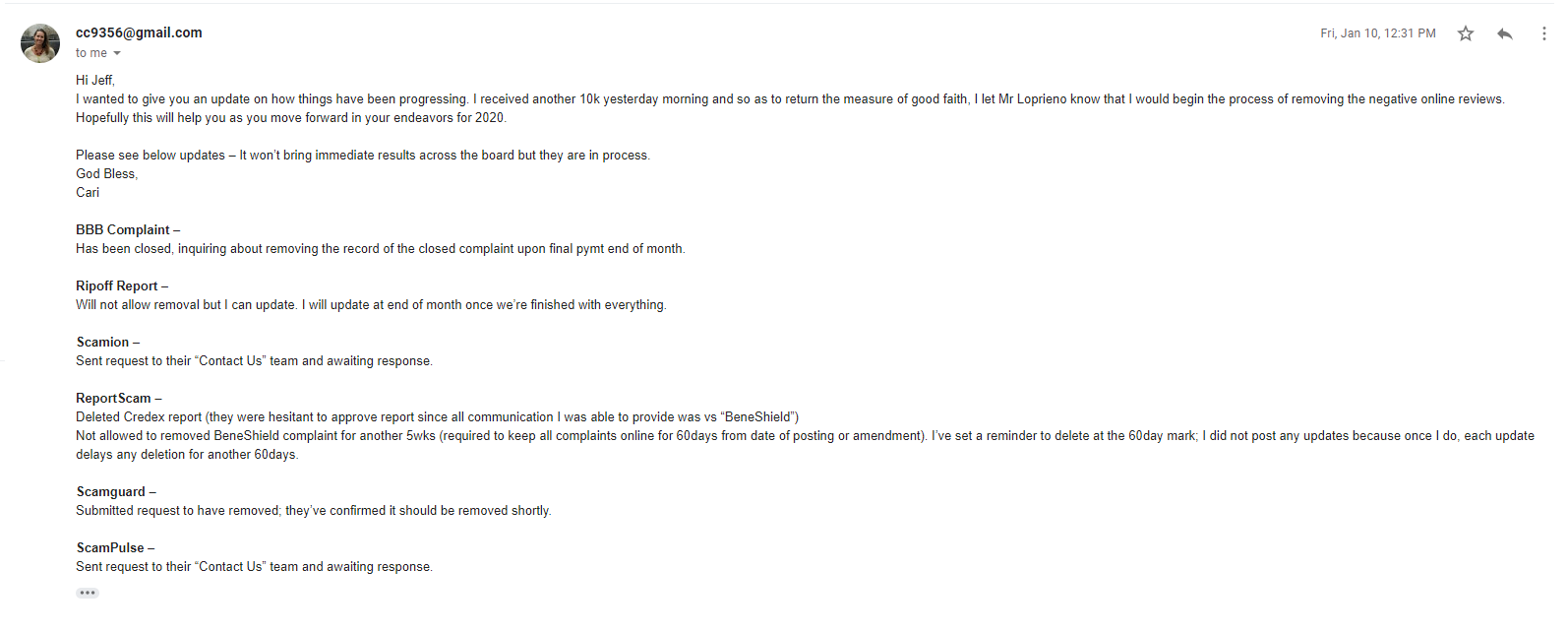Image resolution: width=1568 pixels, height=633 pixels.
Task: Show trimmed content via ellipsis button
Action: tap(88, 593)
